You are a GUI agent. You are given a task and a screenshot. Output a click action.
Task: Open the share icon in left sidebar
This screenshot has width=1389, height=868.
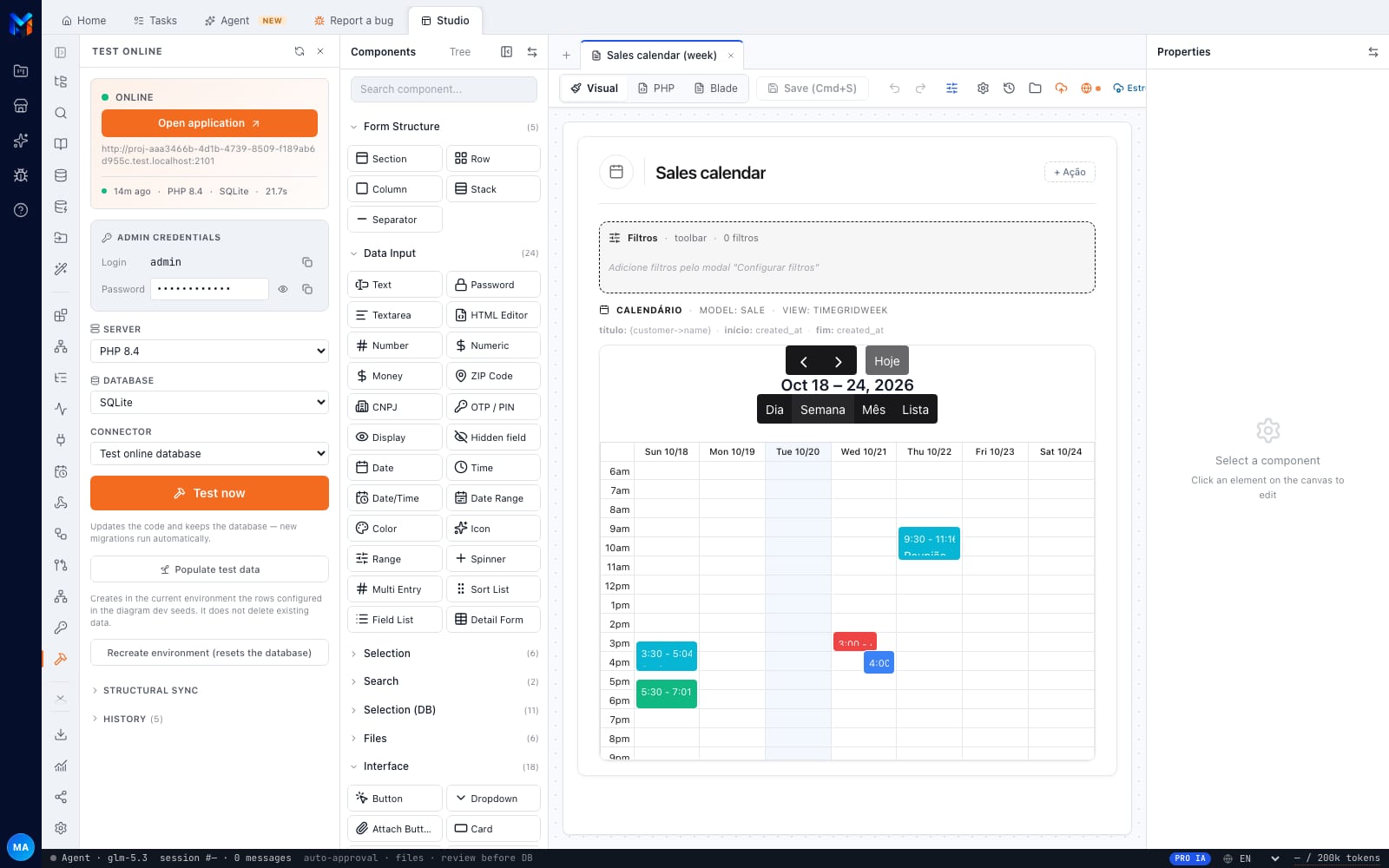(61, 797)
